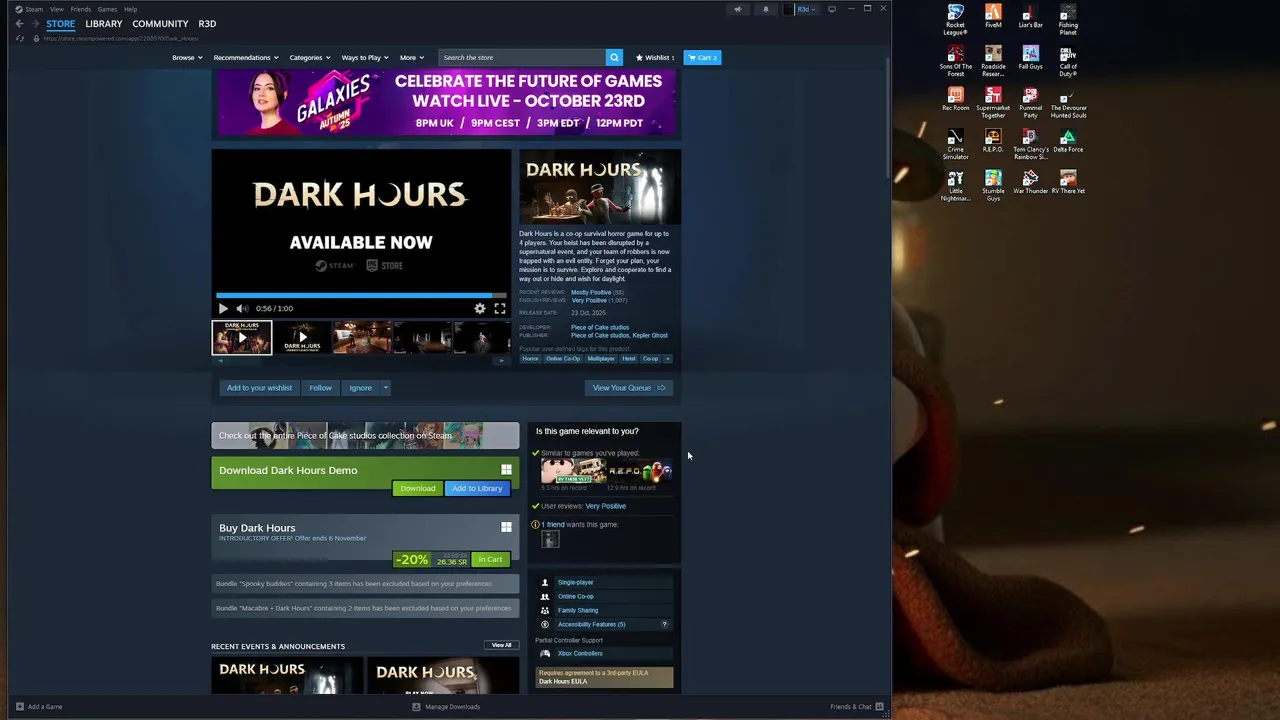Open War Thunder desktop shortcut
1280x720 pixels.
[1031, 182]
